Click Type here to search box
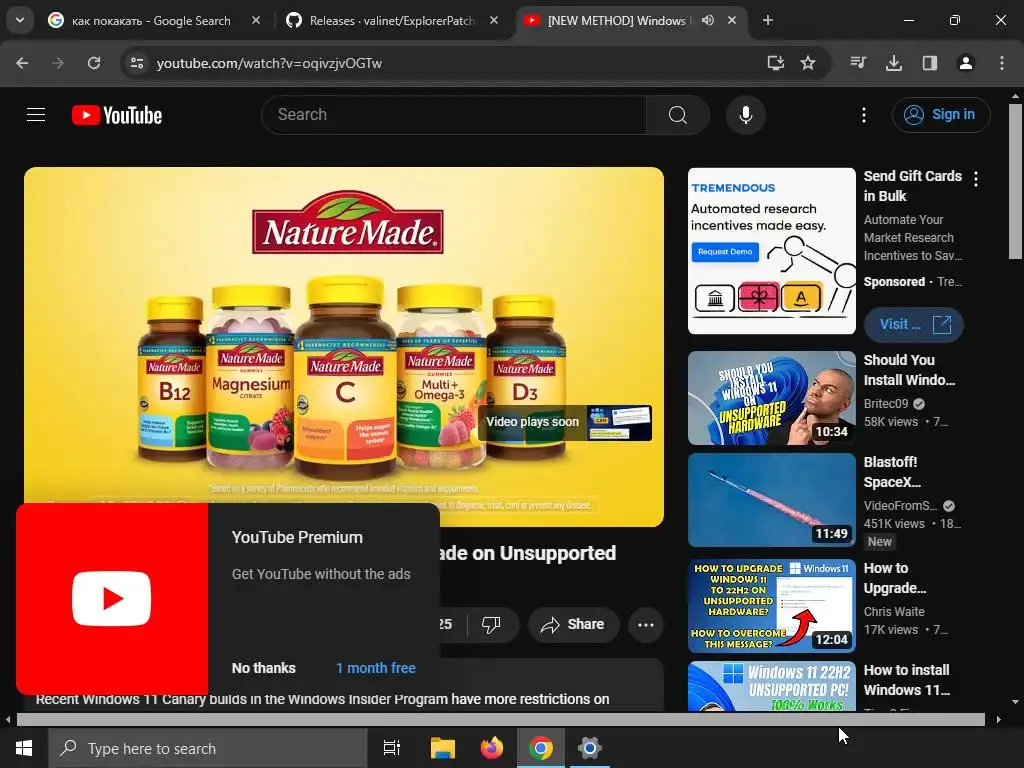This screenshot has width=1024, height=768. click(x=208, y=748)
